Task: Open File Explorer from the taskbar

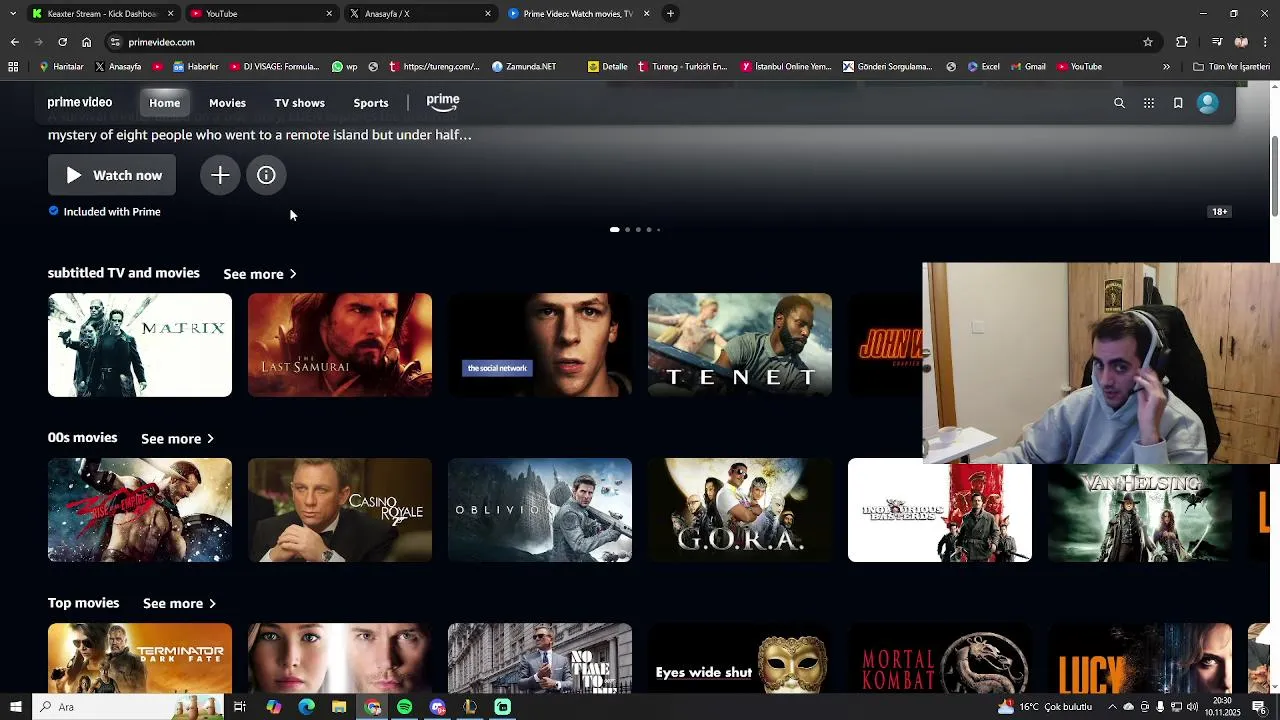Action: (339, 707)
